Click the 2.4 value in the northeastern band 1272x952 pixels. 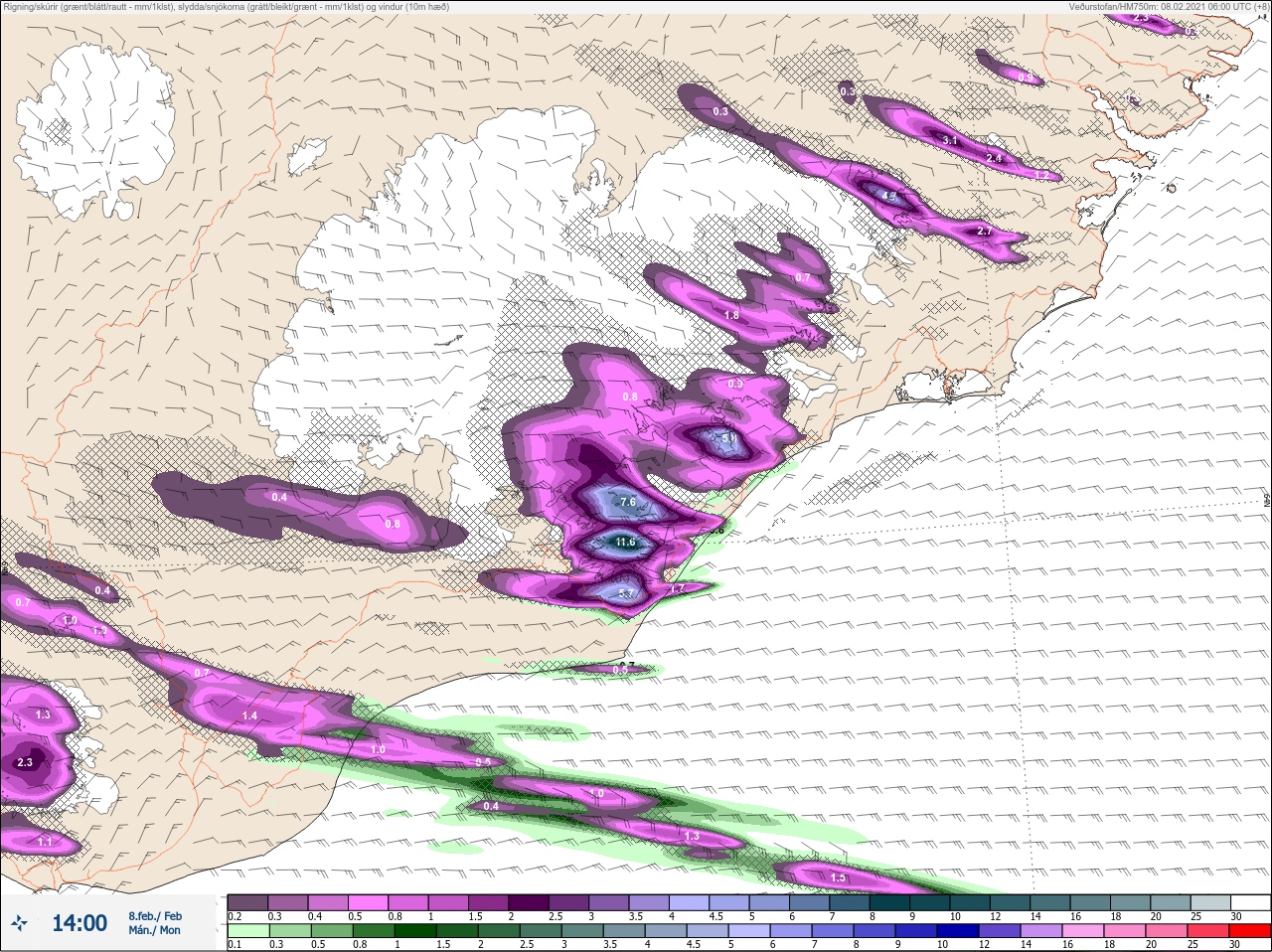click(x=994, y=159)
